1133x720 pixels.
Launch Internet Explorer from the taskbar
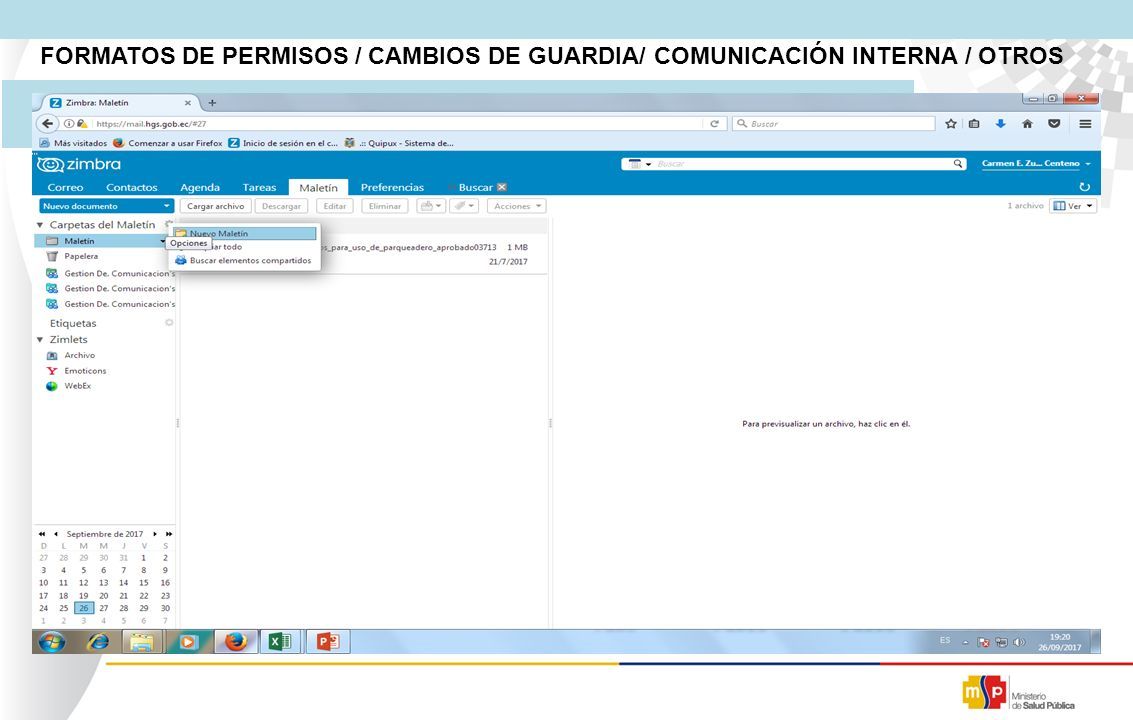98,641
